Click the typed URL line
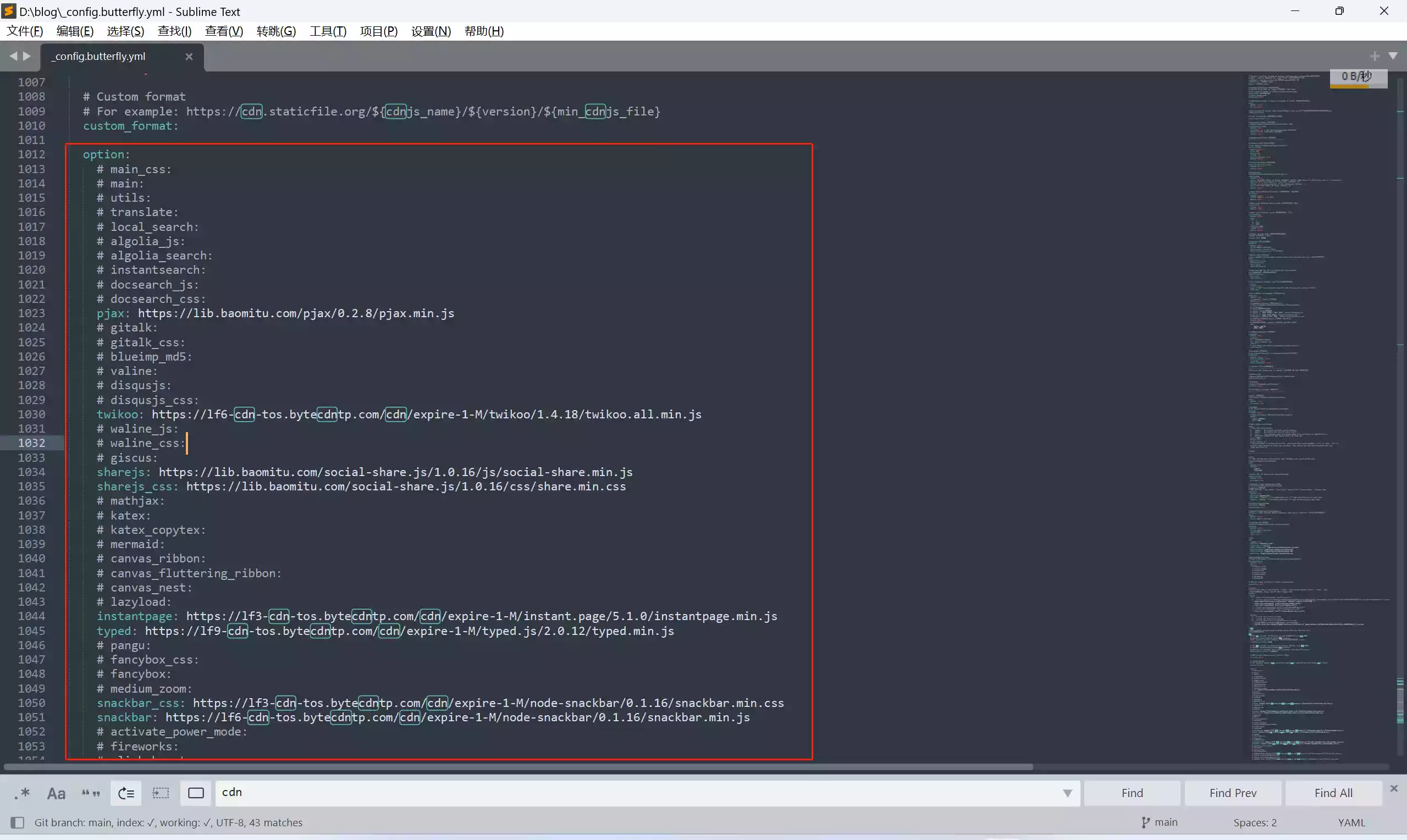The height and width of the screenshot is (840, 1407). coord(385,631)
